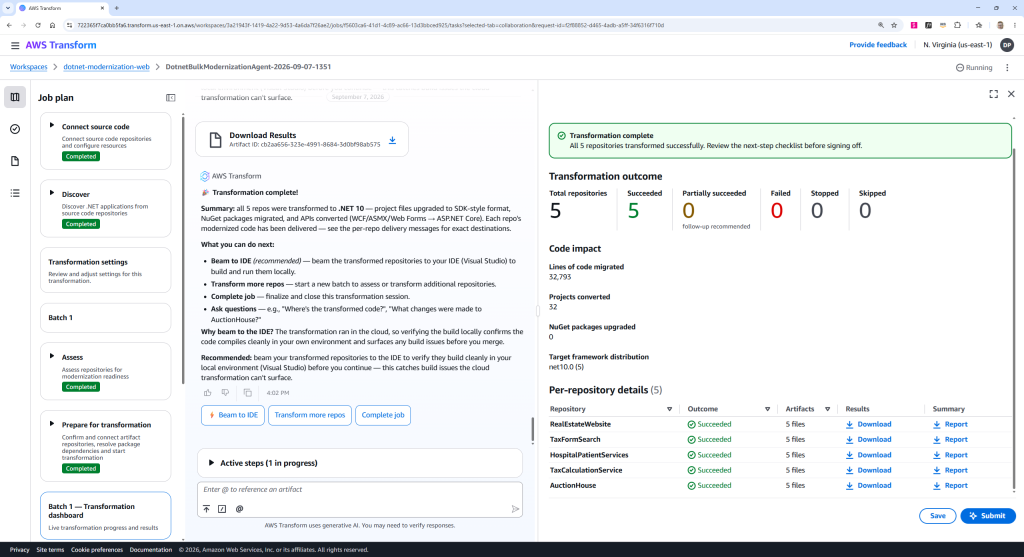This screenshot has width=1024, height=557.
Task: Click the Download icon for TaxFormSearch
Action: [x=849, y=440]
